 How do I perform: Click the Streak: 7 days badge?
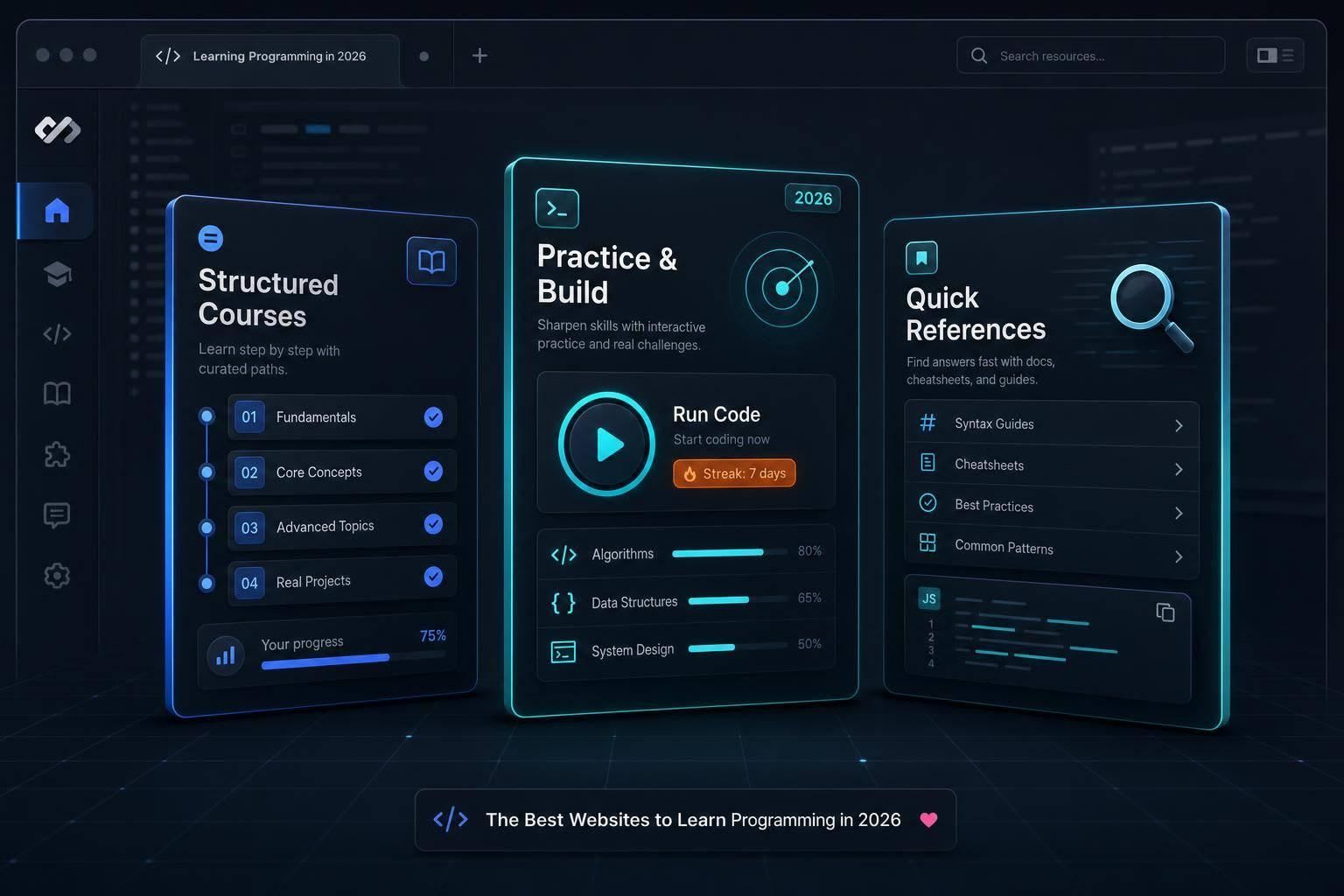[734, 473]
